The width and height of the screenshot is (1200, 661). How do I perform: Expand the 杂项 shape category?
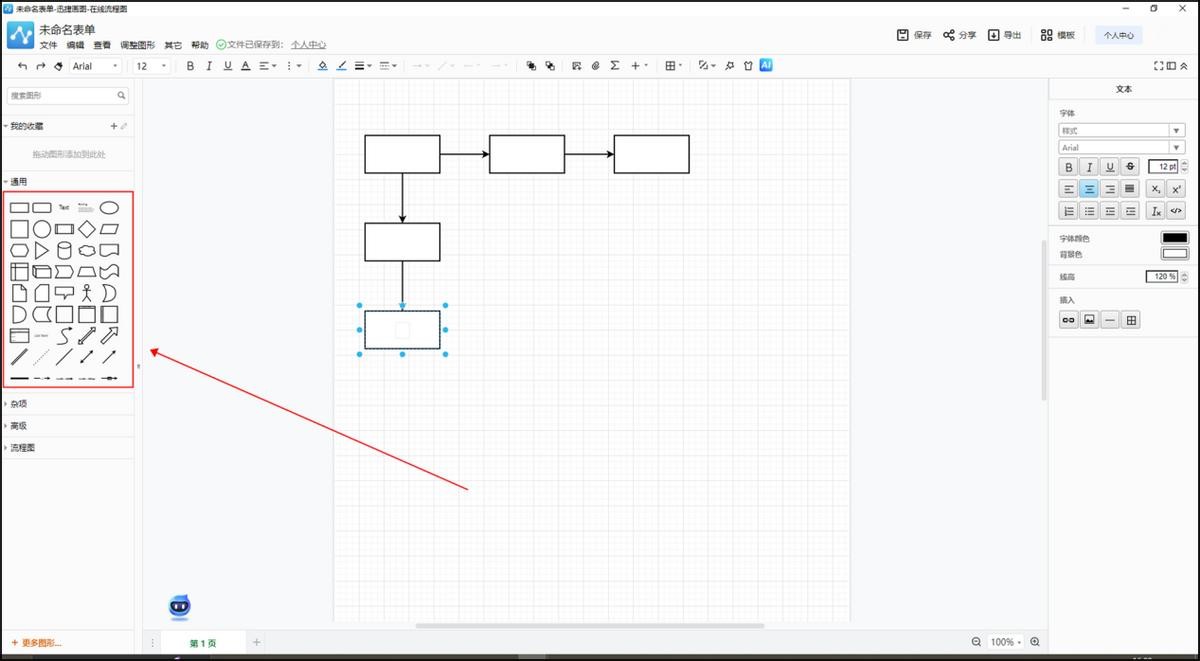[x=19, y=404]
